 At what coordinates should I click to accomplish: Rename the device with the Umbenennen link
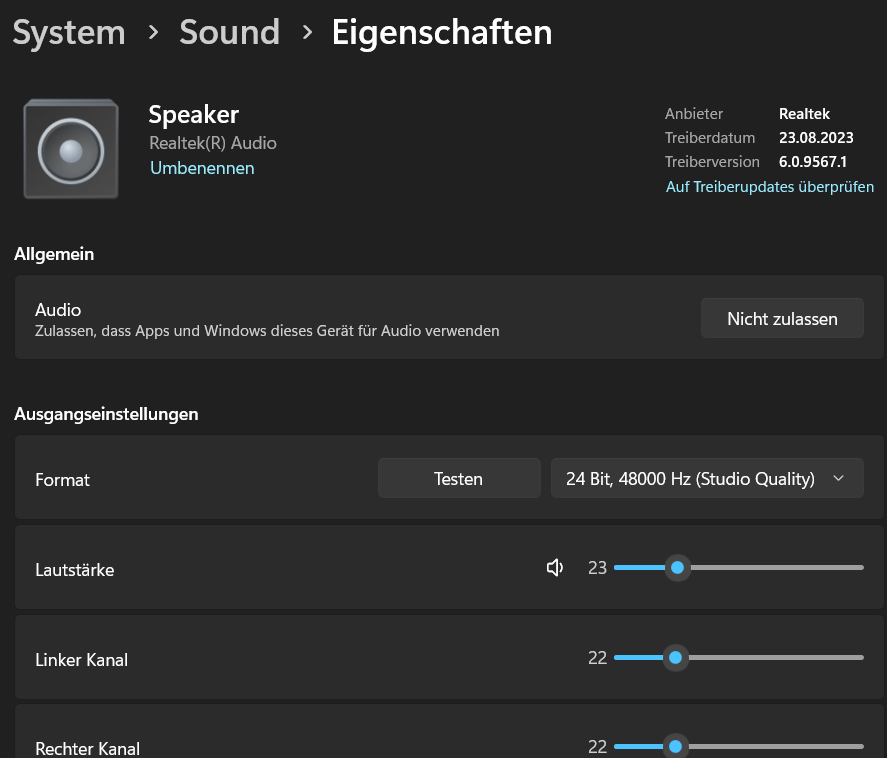coord(202,168)
